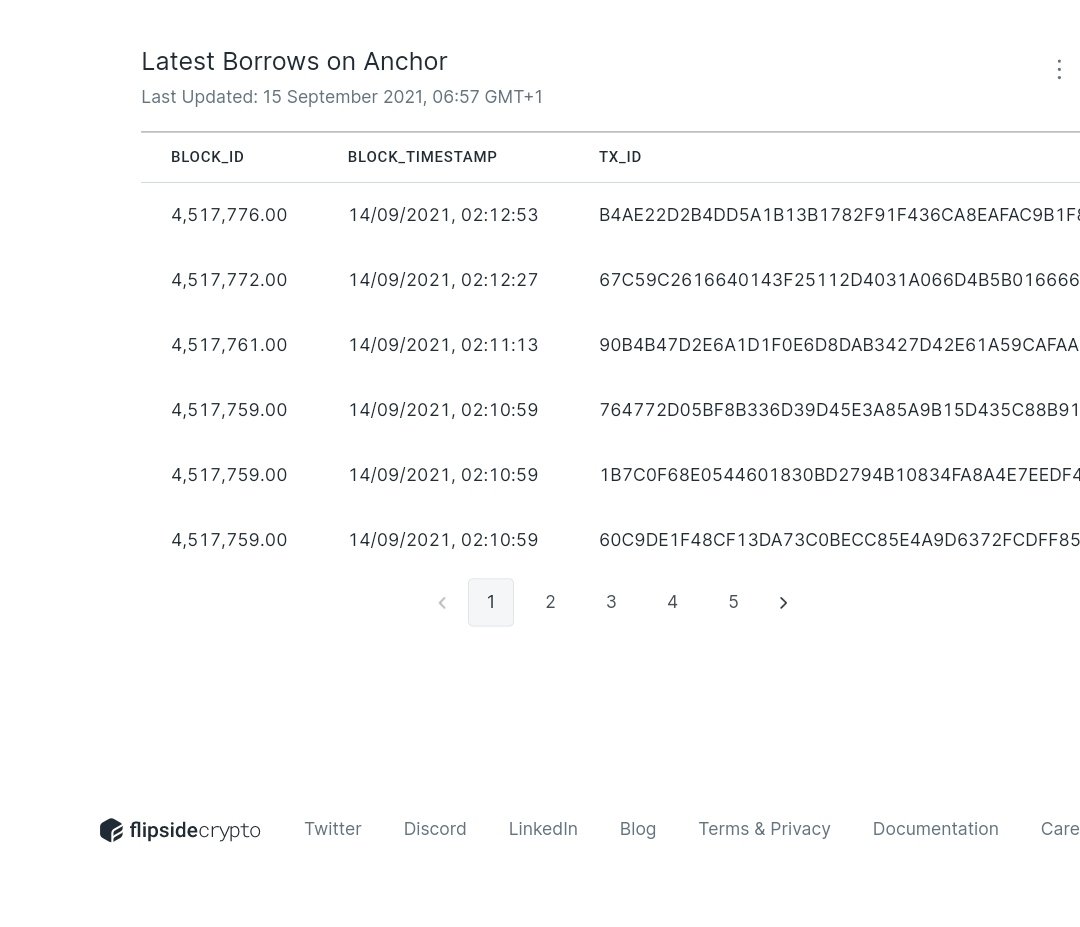Click block ID 4,517,772.00
Screen dimensions: 1080x927
pyautogui.click(x=229, y=280)
